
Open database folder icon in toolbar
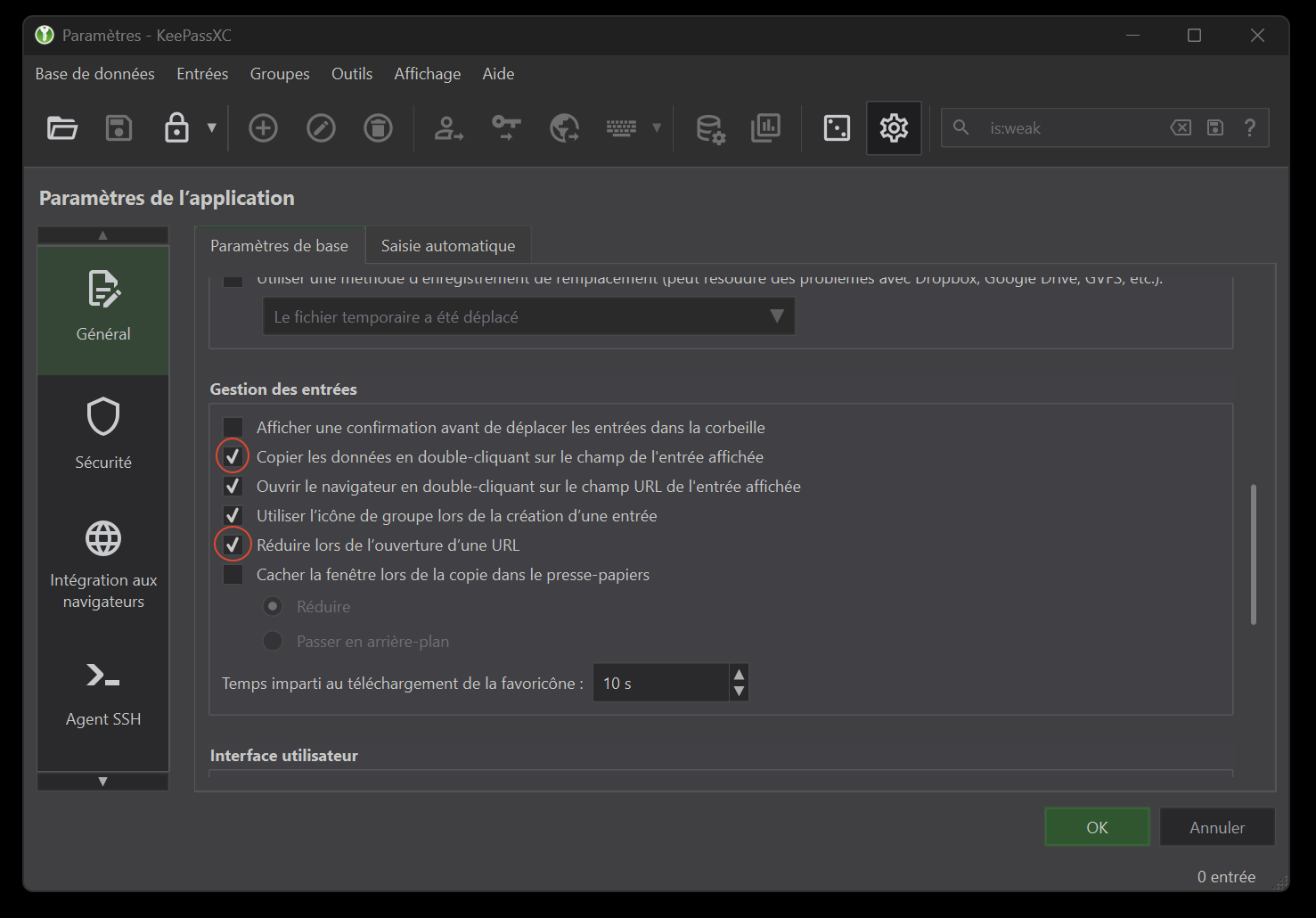(61, 128)
